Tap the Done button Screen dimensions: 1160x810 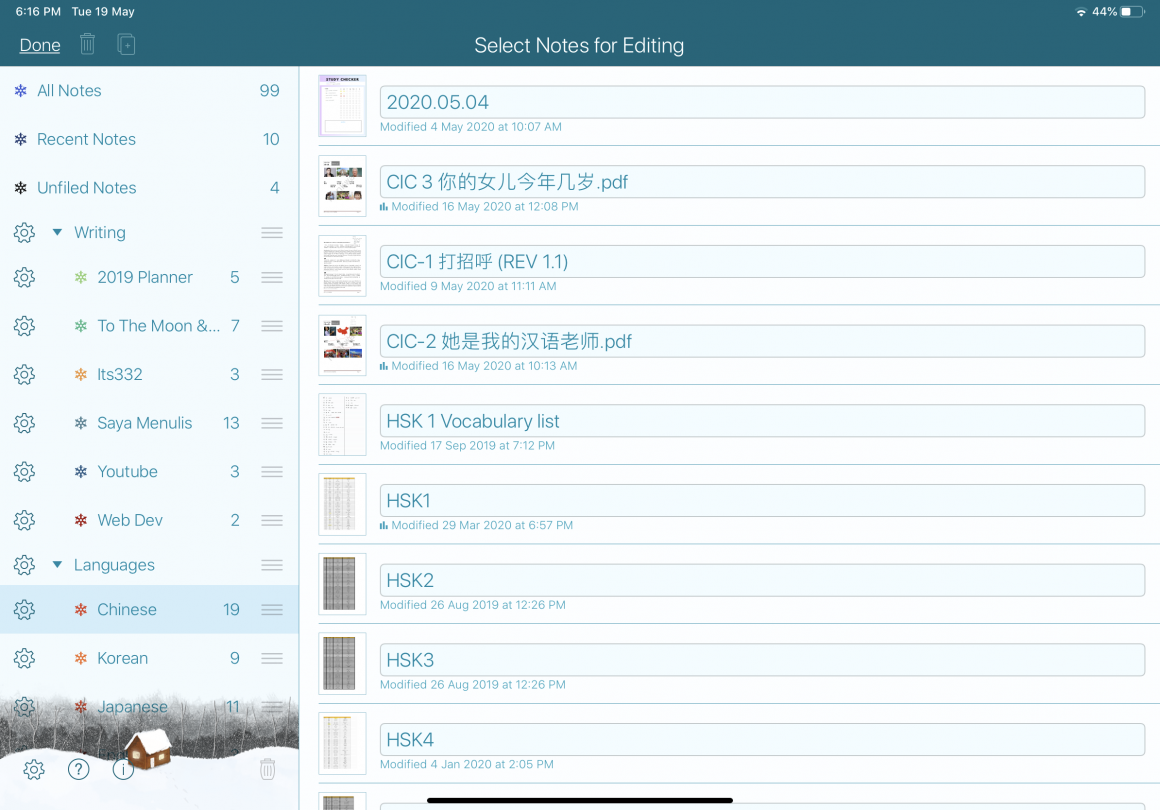click(x=40, y=45)
